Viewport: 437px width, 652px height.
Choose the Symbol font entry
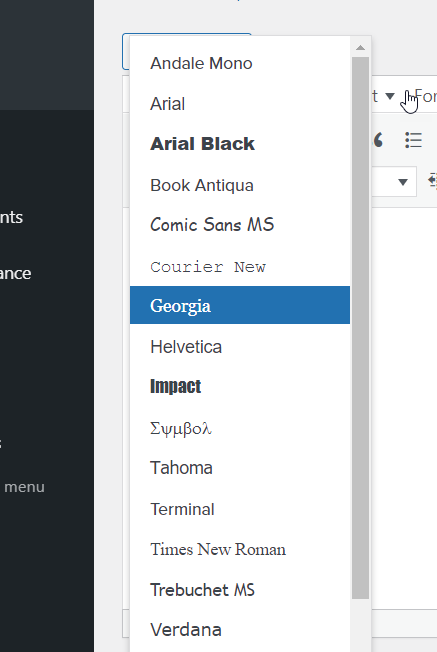240,427
